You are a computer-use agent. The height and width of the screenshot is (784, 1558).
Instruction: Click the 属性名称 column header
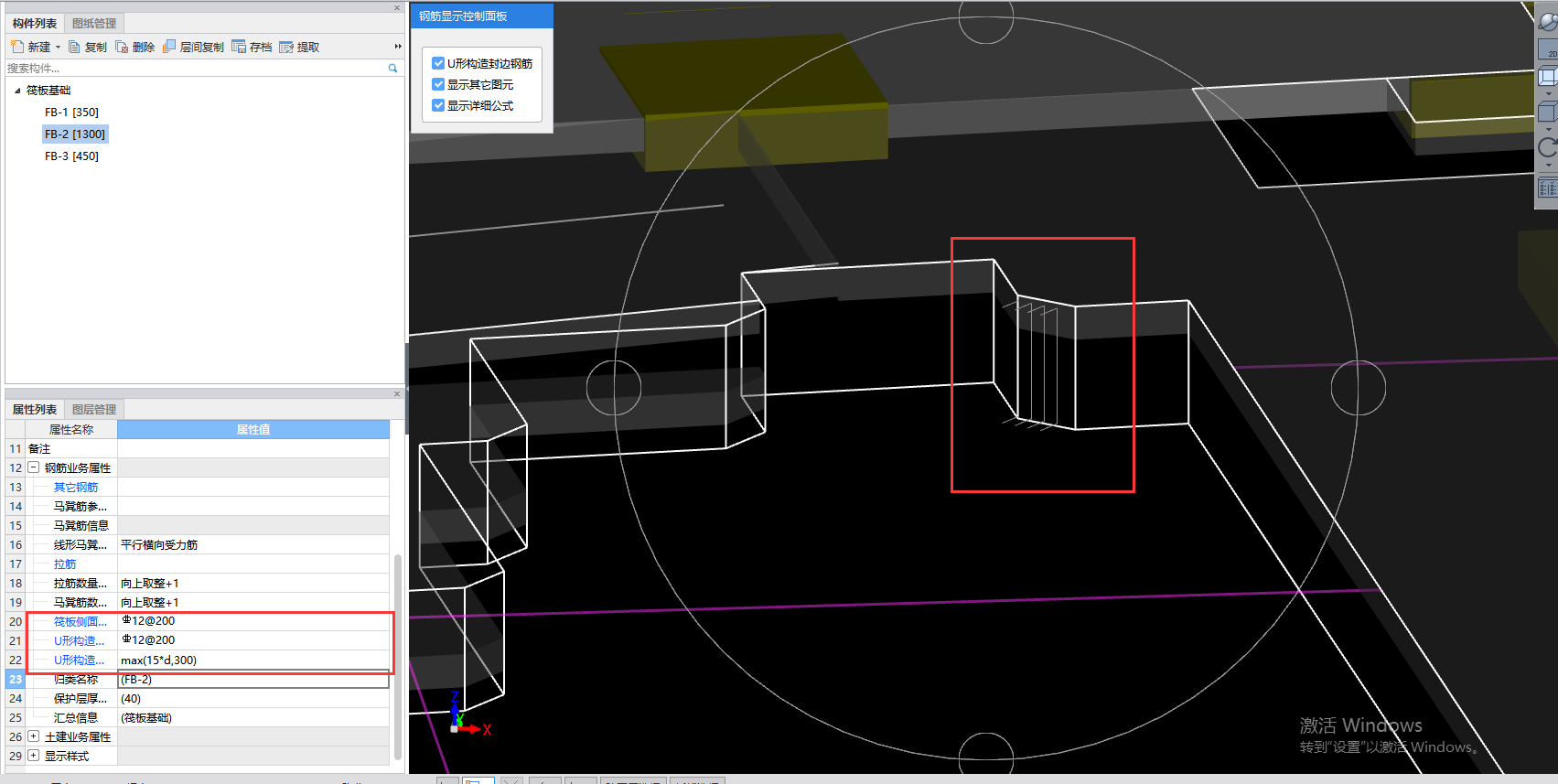pos(71,429)
